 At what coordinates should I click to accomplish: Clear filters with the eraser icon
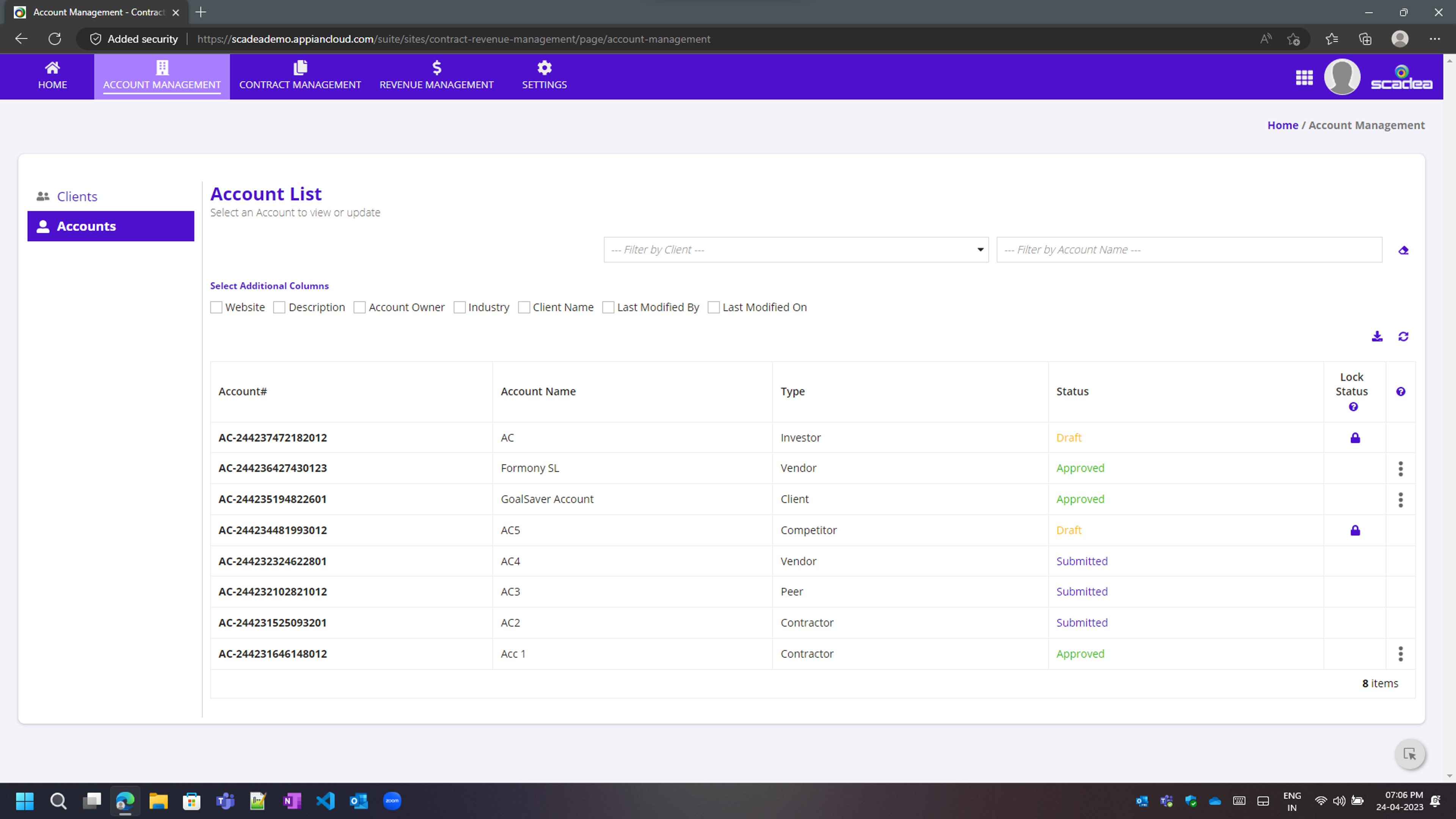[x=1403, y=250]
